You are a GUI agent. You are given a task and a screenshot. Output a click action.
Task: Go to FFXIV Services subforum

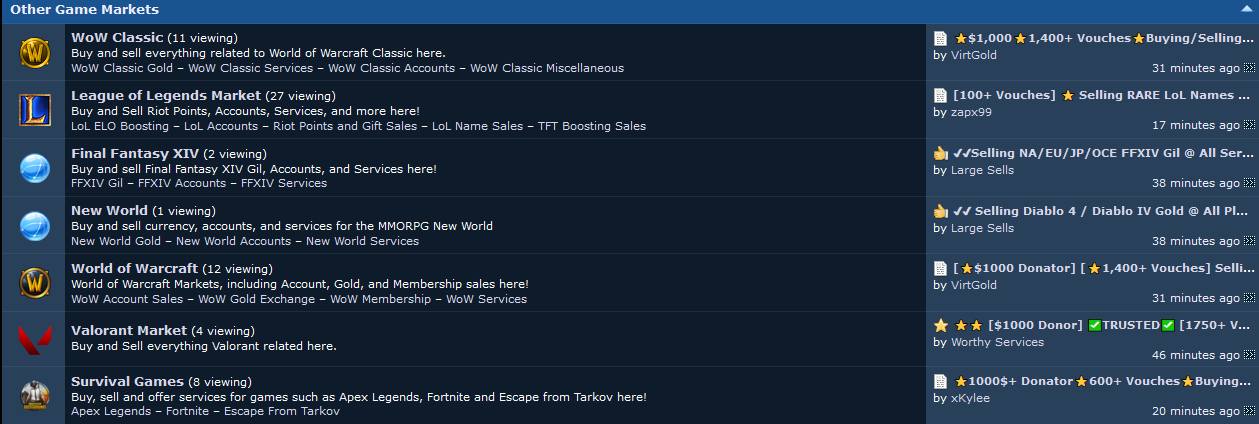pos(282,183)
